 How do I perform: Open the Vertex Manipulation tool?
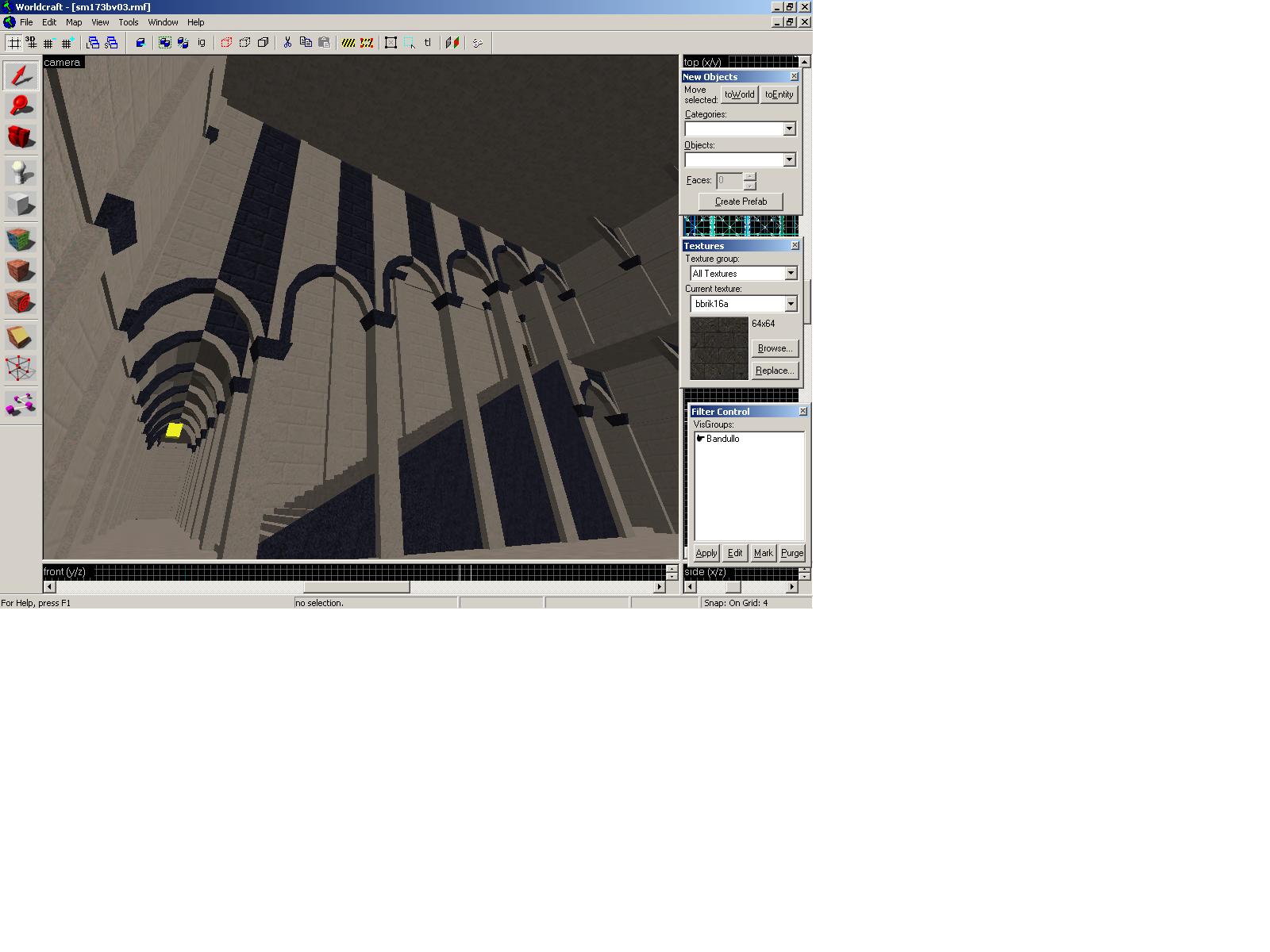(x=21, y=369)
